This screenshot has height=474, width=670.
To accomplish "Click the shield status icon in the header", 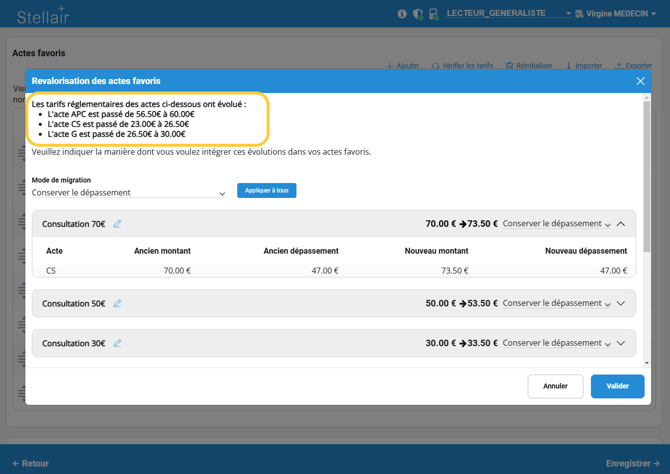I will click(417, 14).
